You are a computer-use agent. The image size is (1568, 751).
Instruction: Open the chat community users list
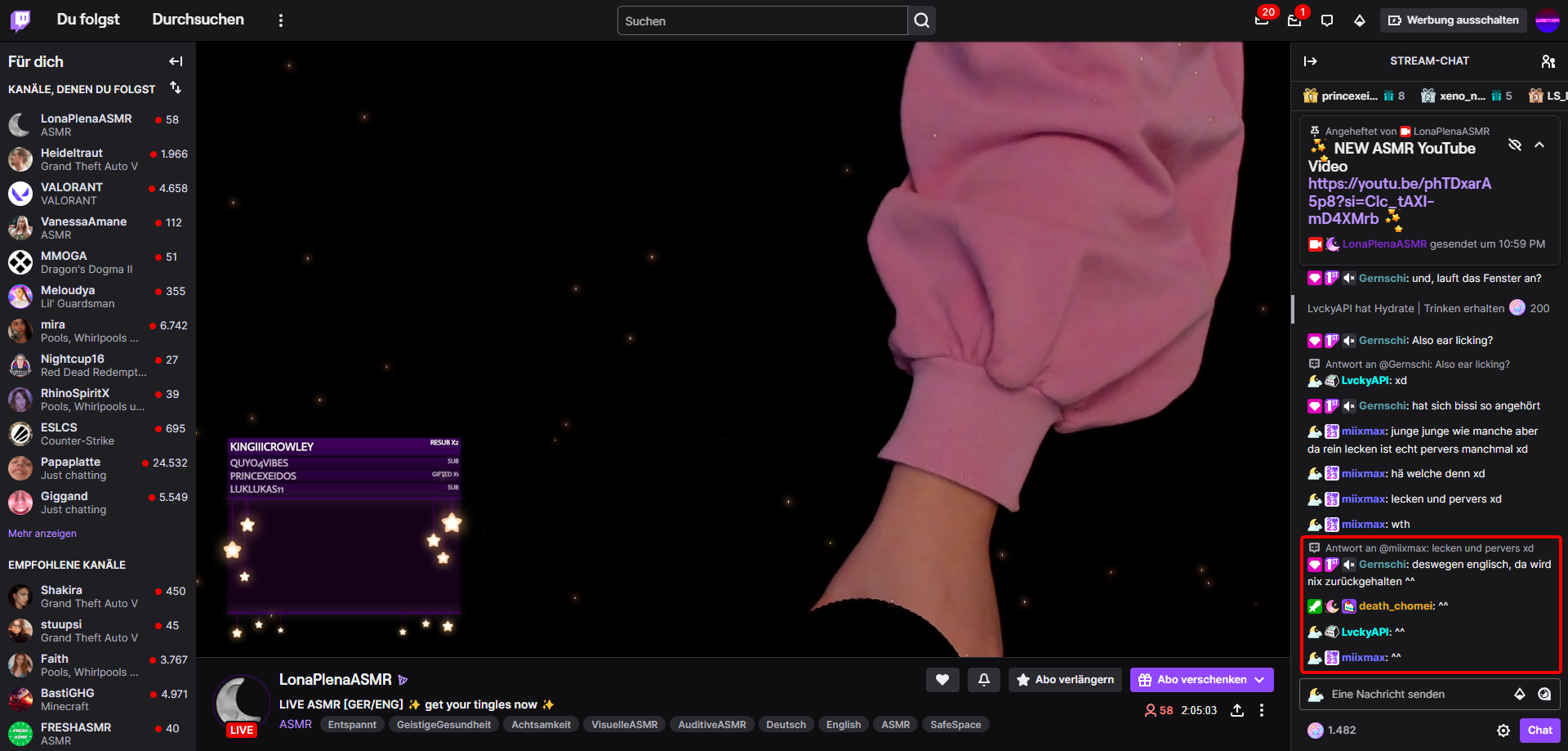point(1548,61)
